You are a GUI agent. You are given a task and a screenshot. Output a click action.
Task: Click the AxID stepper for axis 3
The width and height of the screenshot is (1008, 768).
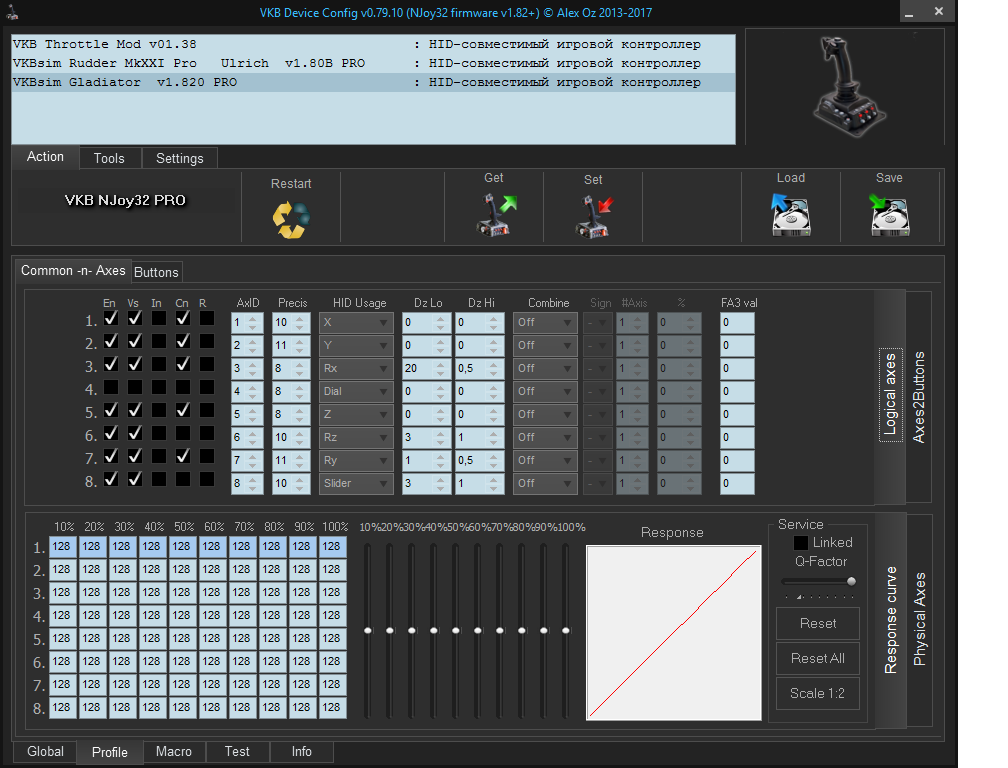pos(253,368)
